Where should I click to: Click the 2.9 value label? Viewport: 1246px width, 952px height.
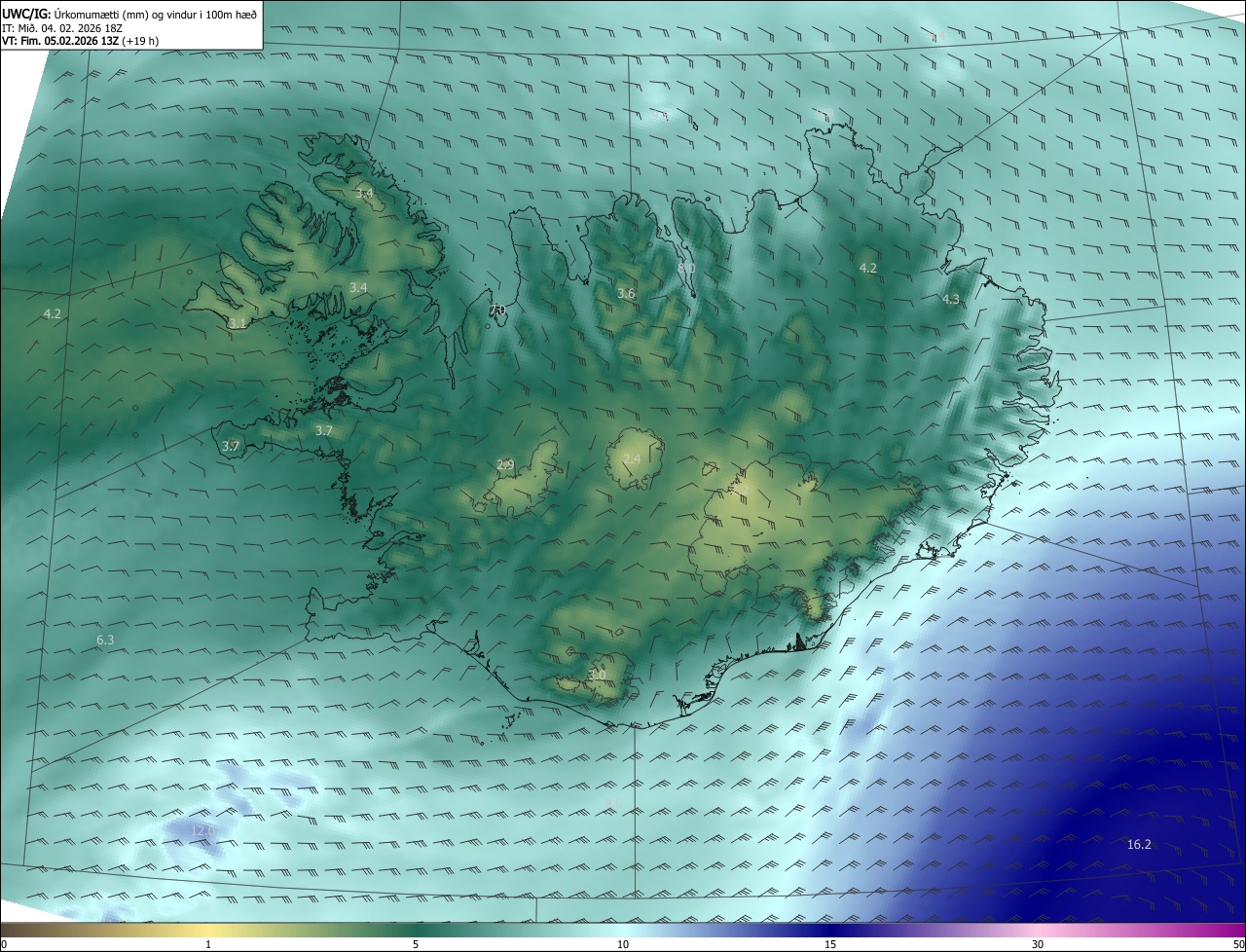pyautogui.click(x=505, y=464)
